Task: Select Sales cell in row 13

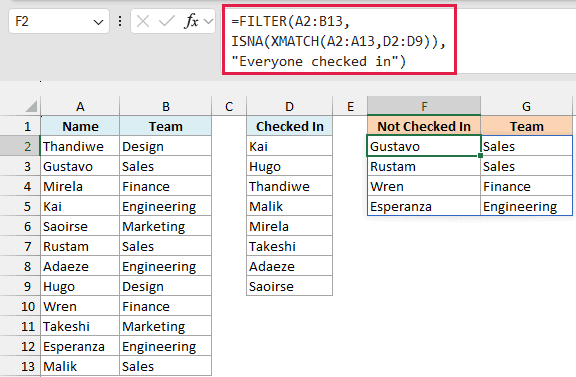Action: (x=166, y=366)
